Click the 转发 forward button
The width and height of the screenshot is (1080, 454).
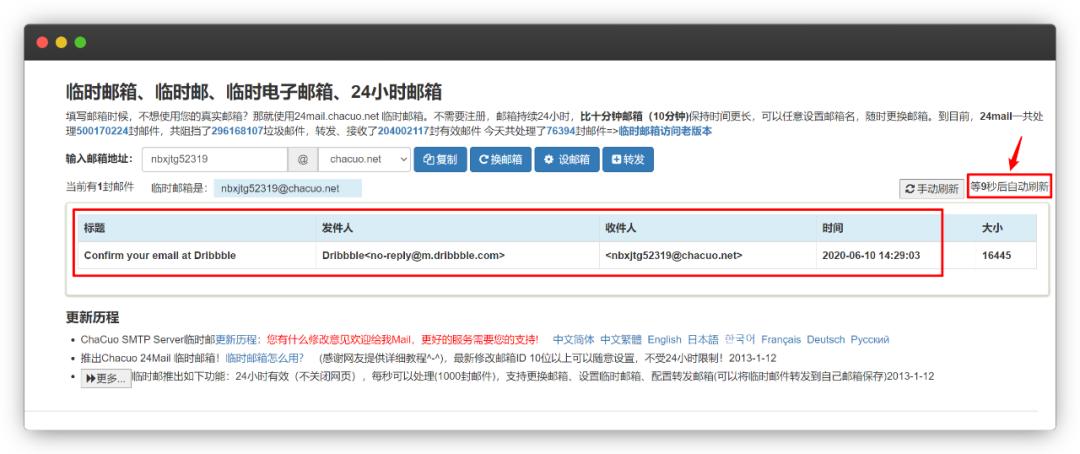point(627,159)
